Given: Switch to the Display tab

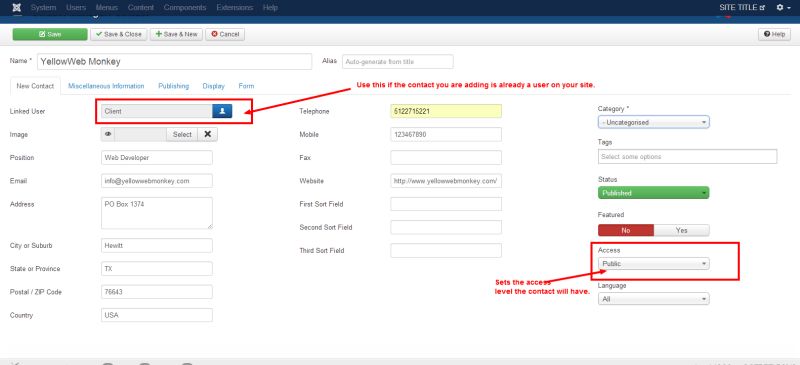Looking at the screenshot, I should click(213, 86).
